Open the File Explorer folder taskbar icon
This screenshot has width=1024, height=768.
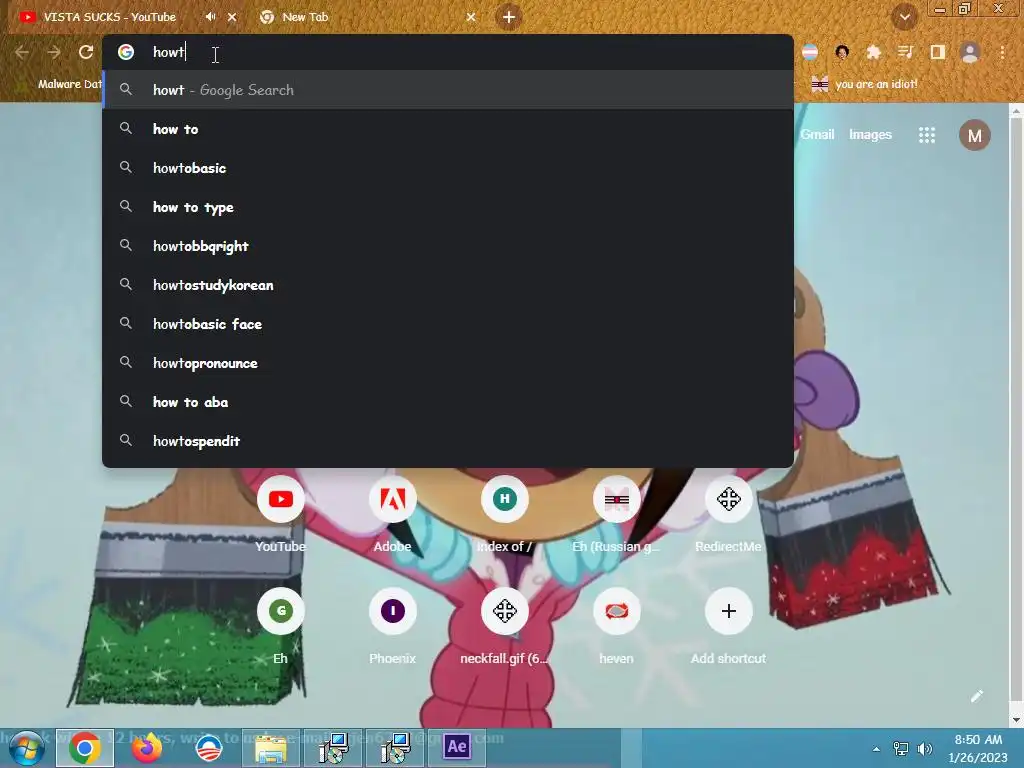pos(270,748)
